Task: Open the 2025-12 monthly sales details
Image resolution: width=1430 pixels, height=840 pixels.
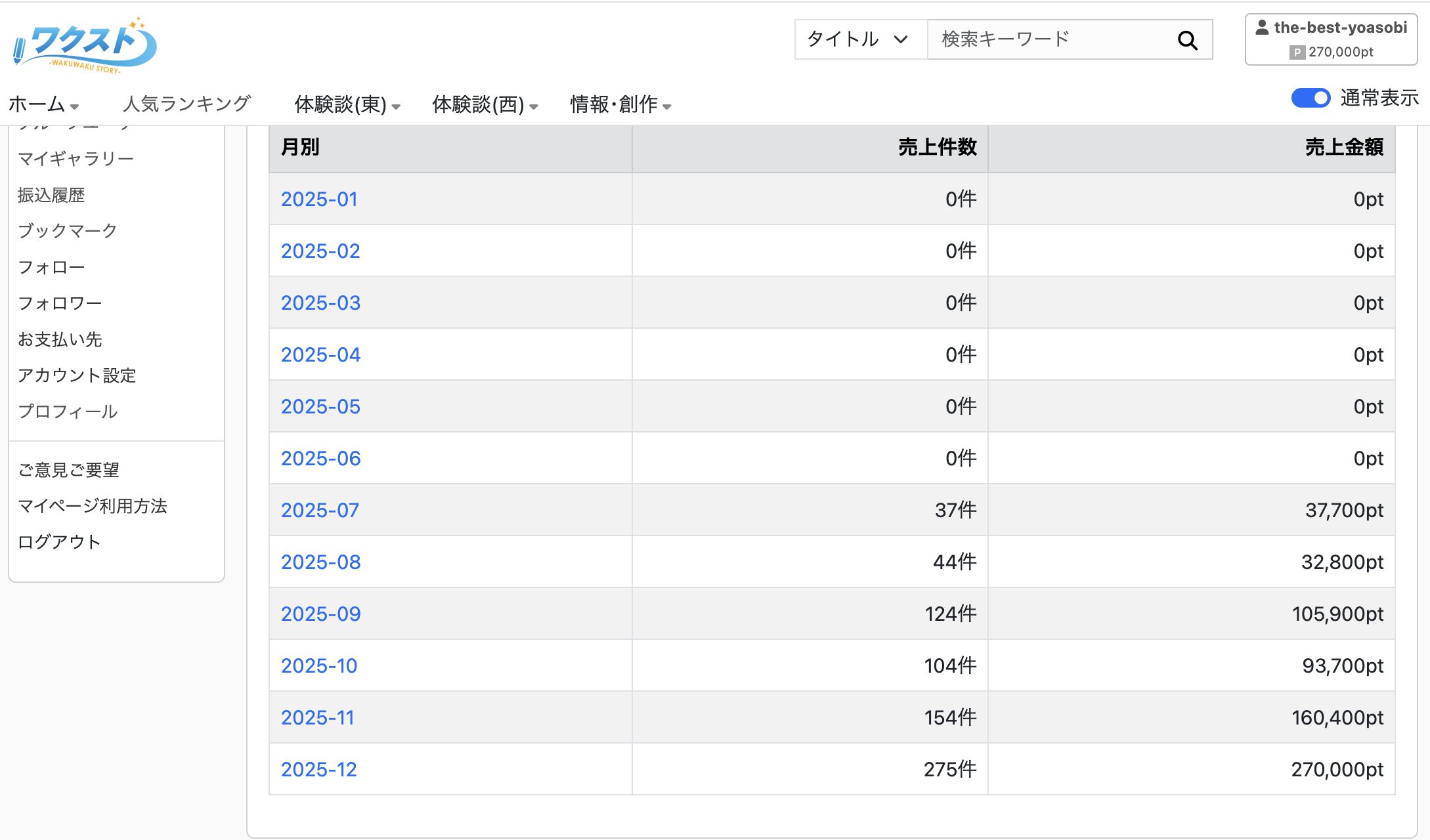Action: point(319,769)
